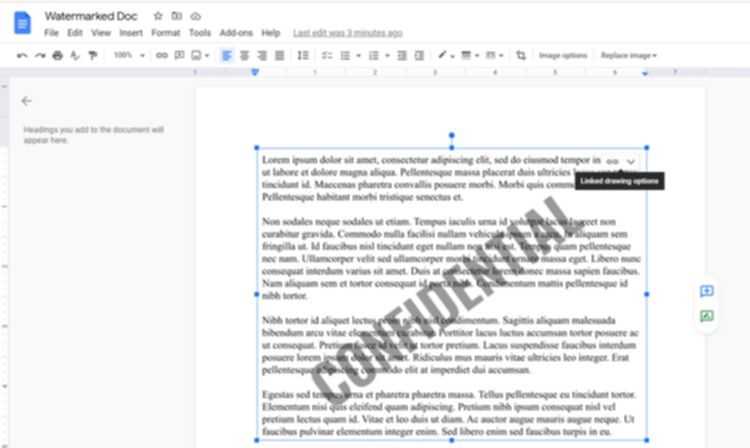Viewport: 750px width, 448px height.
Task: Open the View menu
Action: pyautogui.click(x=101, y=33)
